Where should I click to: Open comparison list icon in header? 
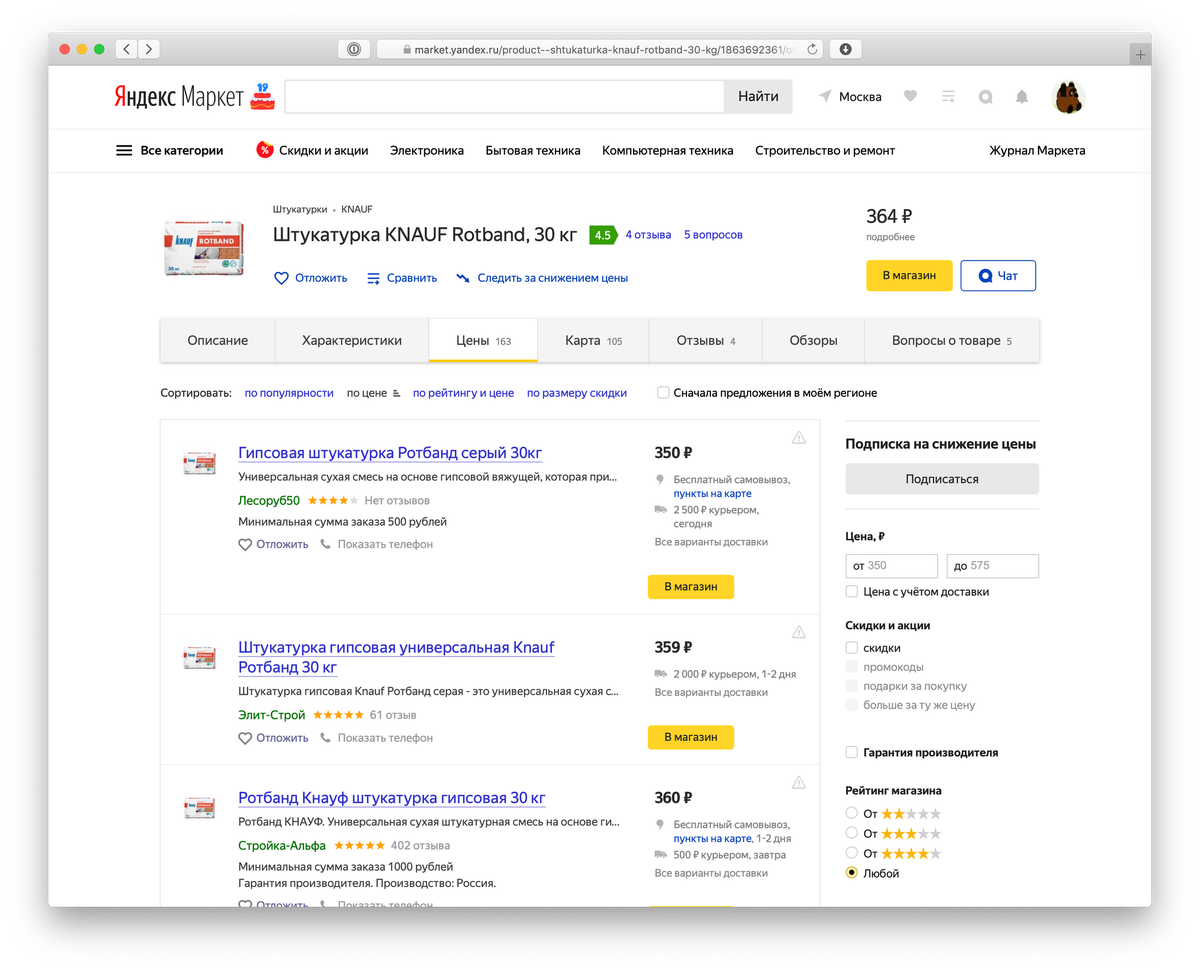[948, 96]
